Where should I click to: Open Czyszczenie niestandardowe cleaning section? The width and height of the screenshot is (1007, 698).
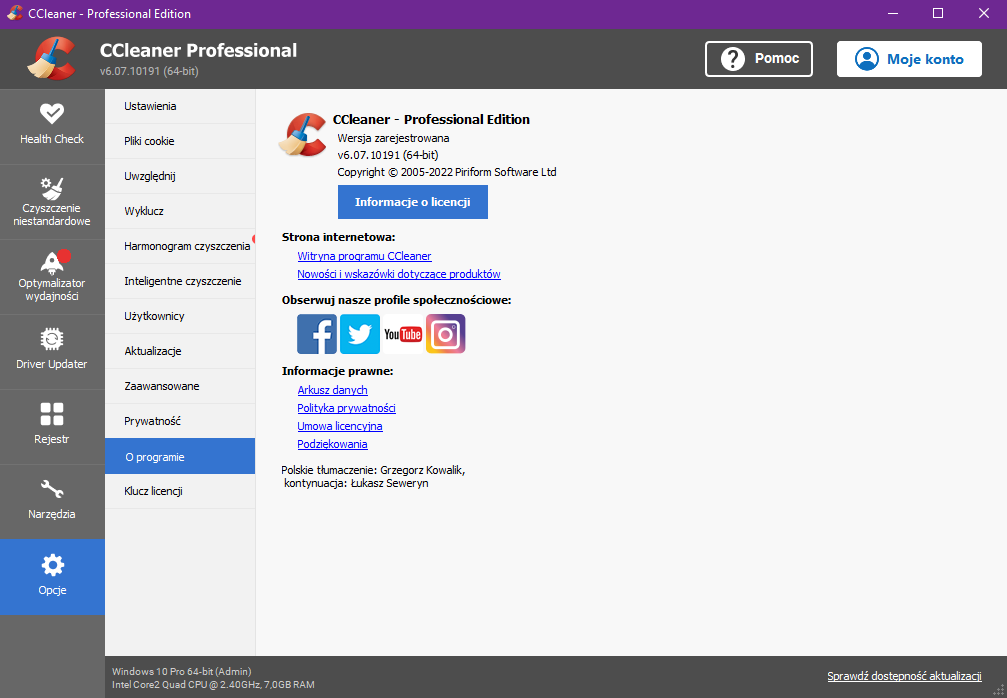pyautogui.click(x=52, y=202)
